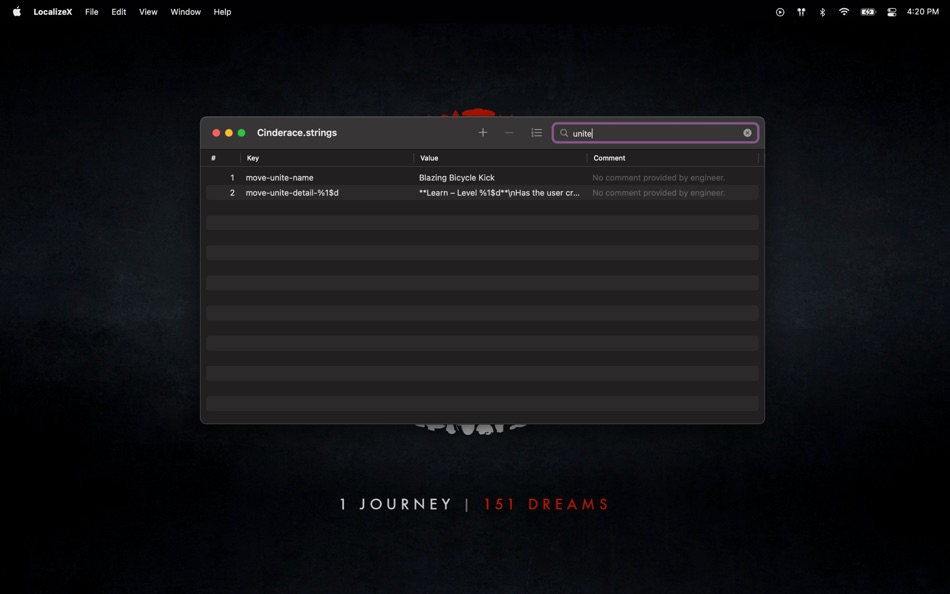Viewport: 950px width, 594px height.
Task: Close the Cinderace.strings window
Action: 216,133
